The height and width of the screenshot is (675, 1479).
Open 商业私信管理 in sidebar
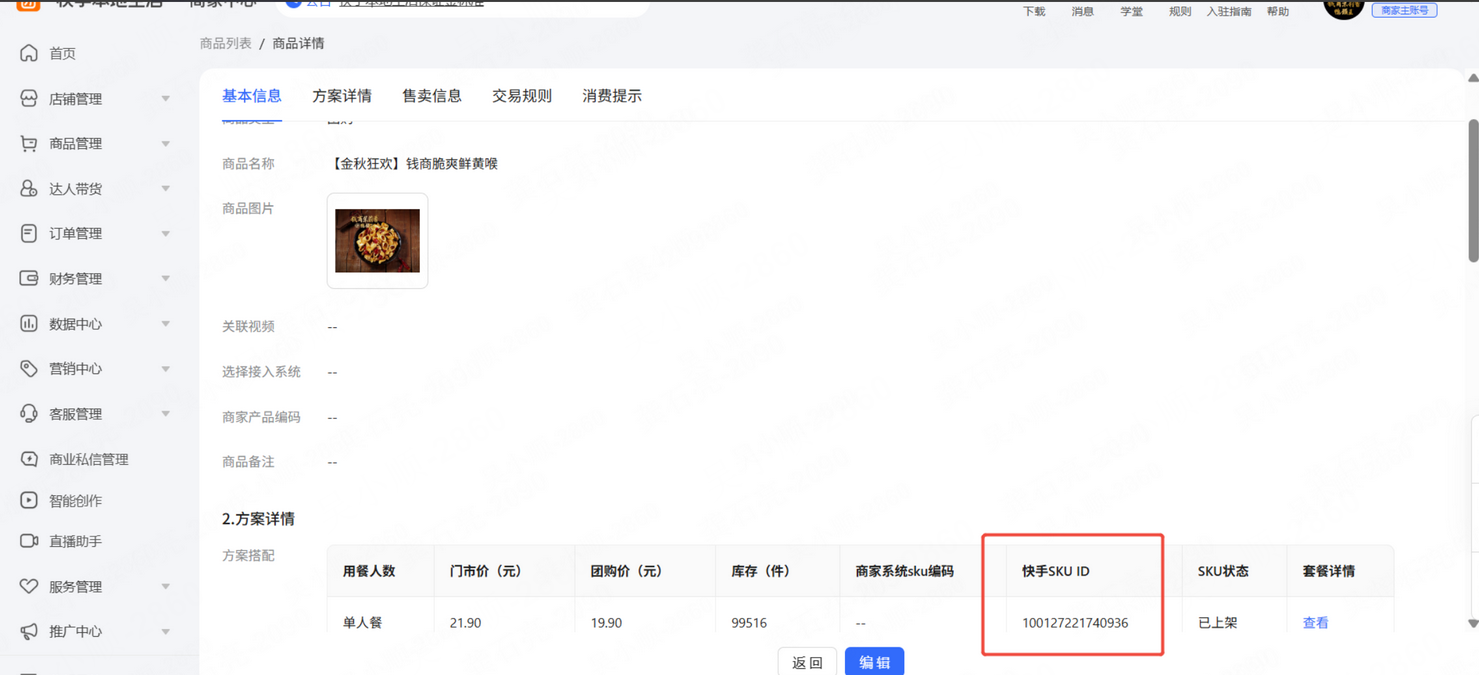click(x=89, y=459)
